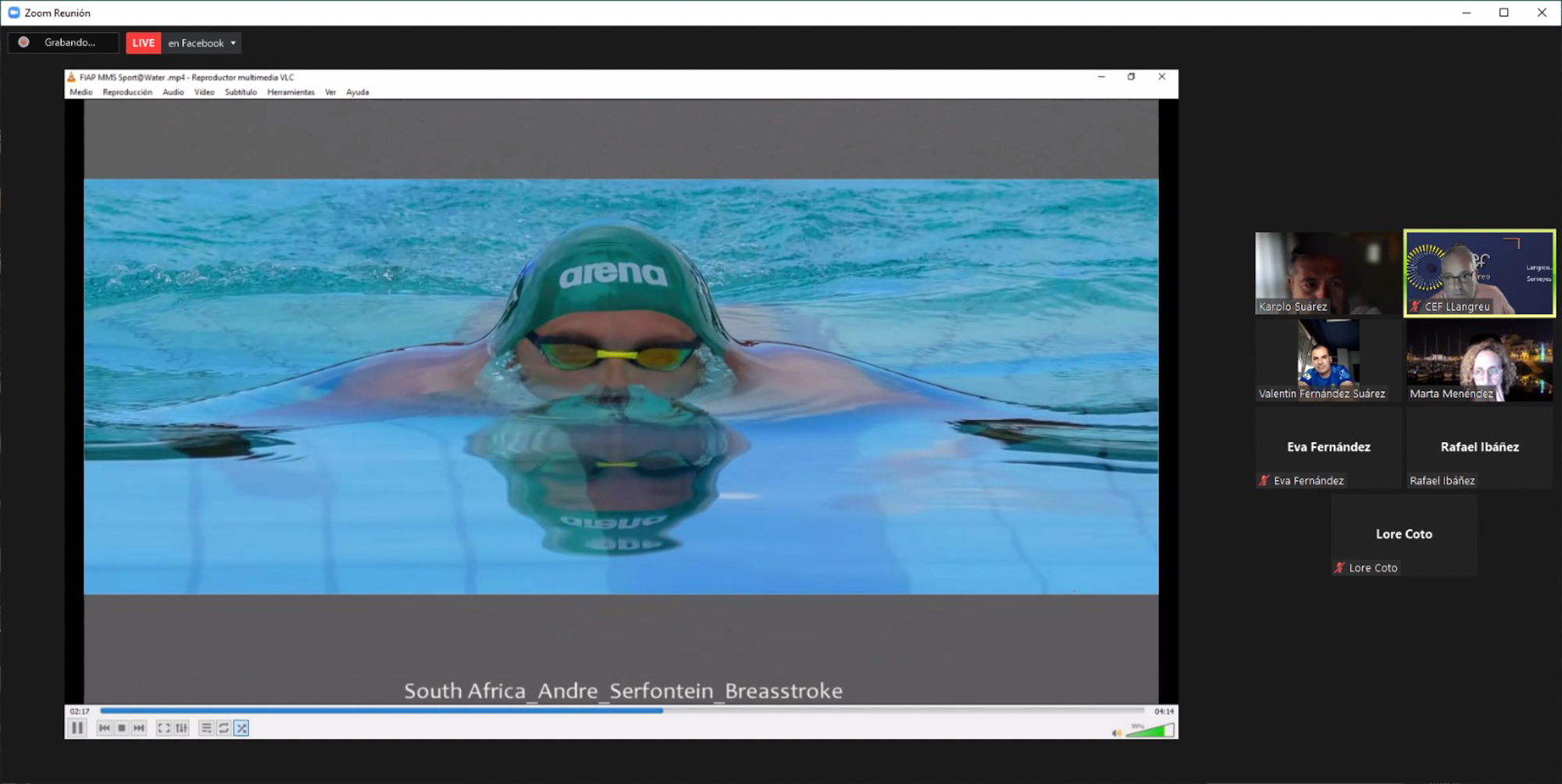1562x784 pixels.
Task: Open the Herramientas menu
Action: click(291, 92)
